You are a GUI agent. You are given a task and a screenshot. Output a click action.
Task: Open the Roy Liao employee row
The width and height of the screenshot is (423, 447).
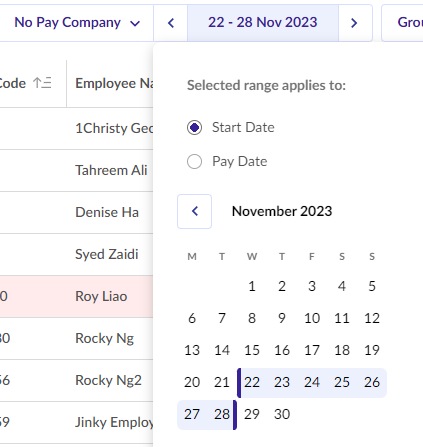coord(76,296)
